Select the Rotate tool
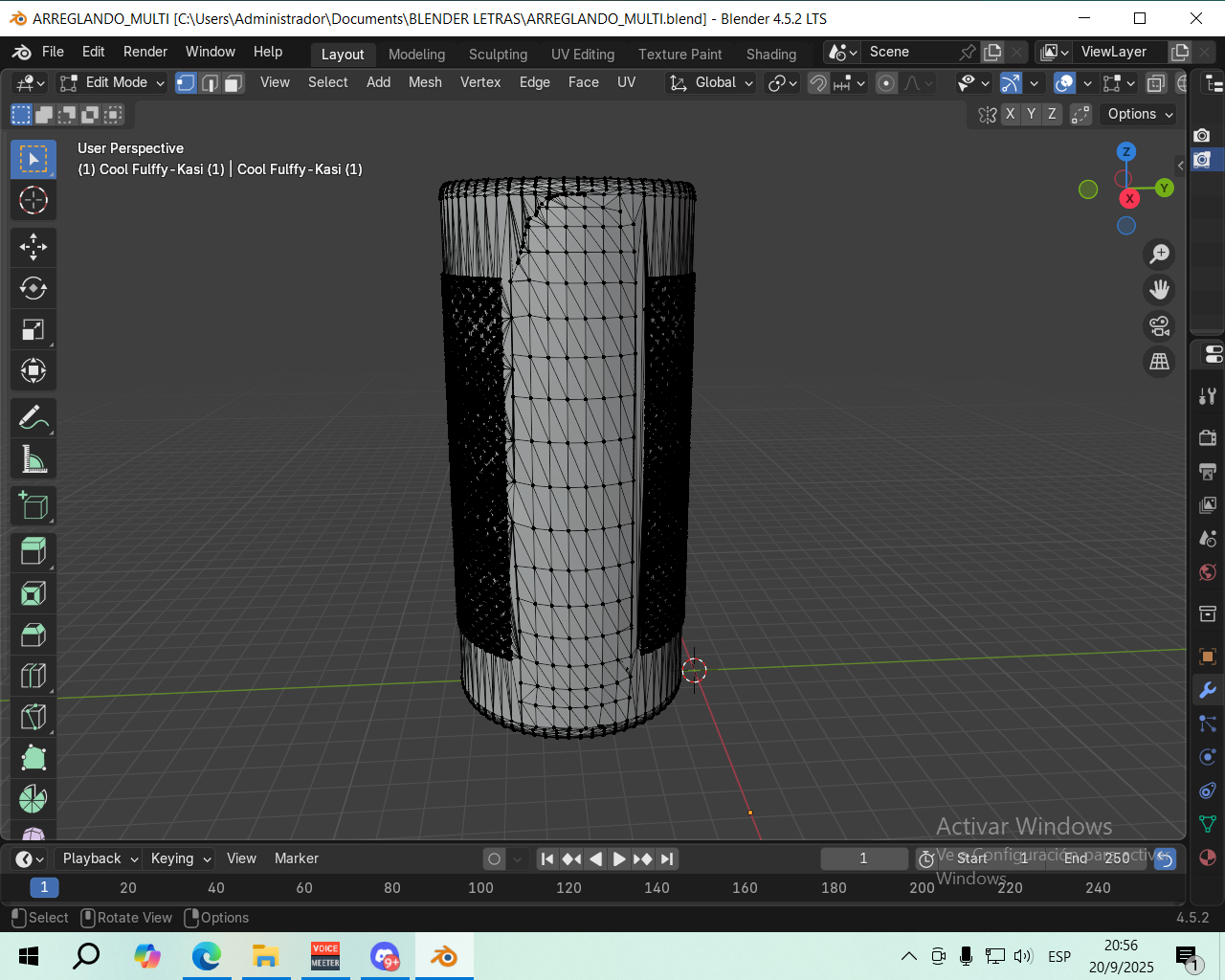Screen dimensions: 1225x980 pyautogui.click(x=33, y=288)
